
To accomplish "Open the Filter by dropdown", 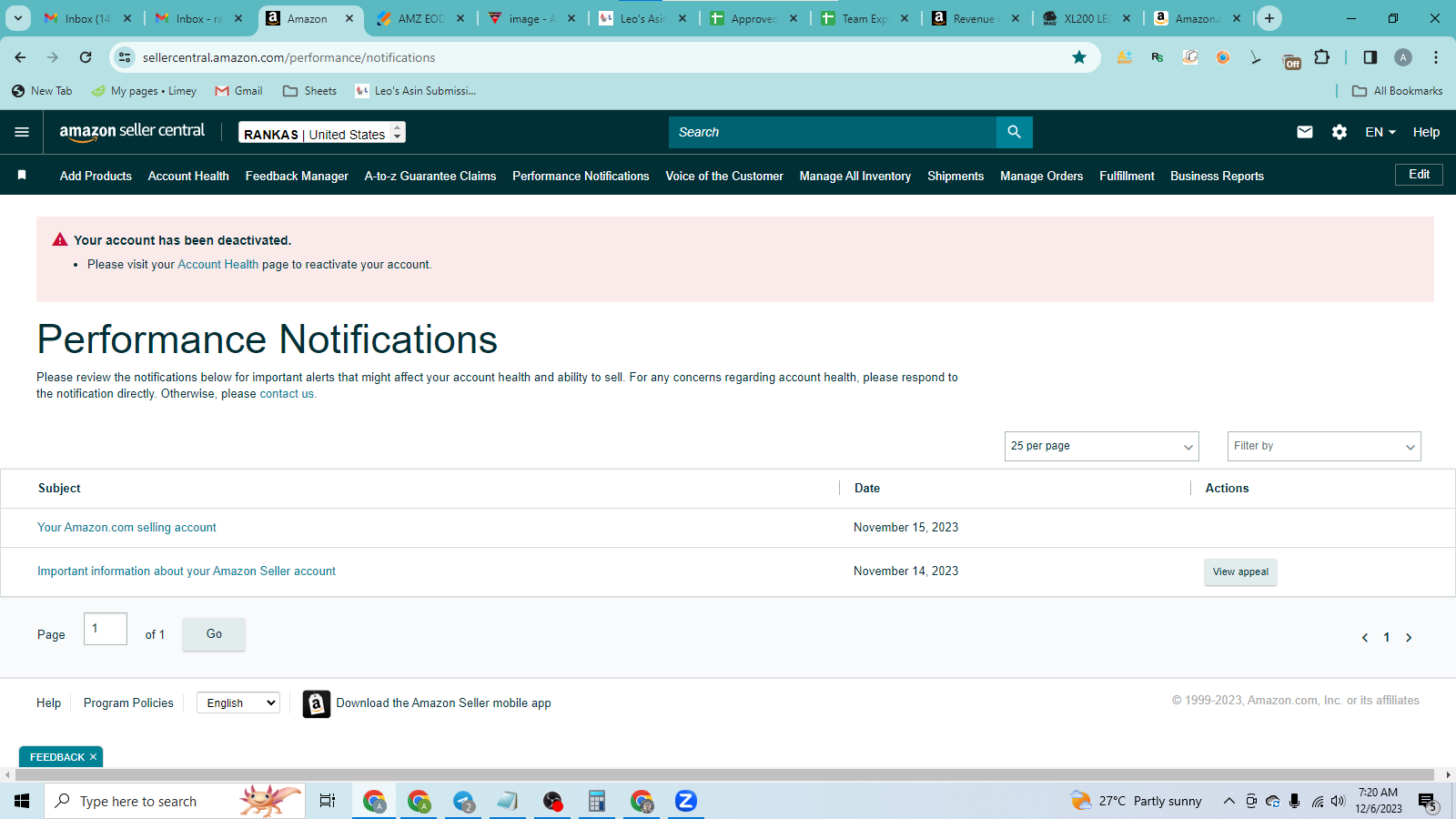I will coord(1324,446).
